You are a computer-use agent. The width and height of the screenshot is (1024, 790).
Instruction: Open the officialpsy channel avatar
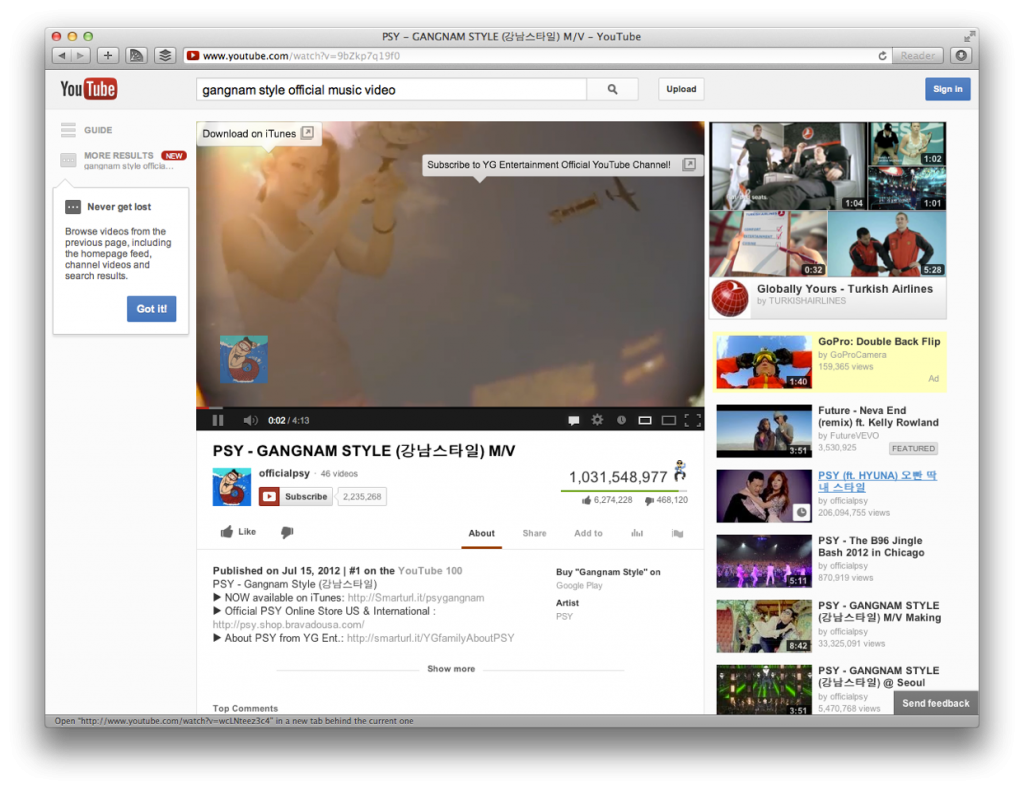point(232,486)
